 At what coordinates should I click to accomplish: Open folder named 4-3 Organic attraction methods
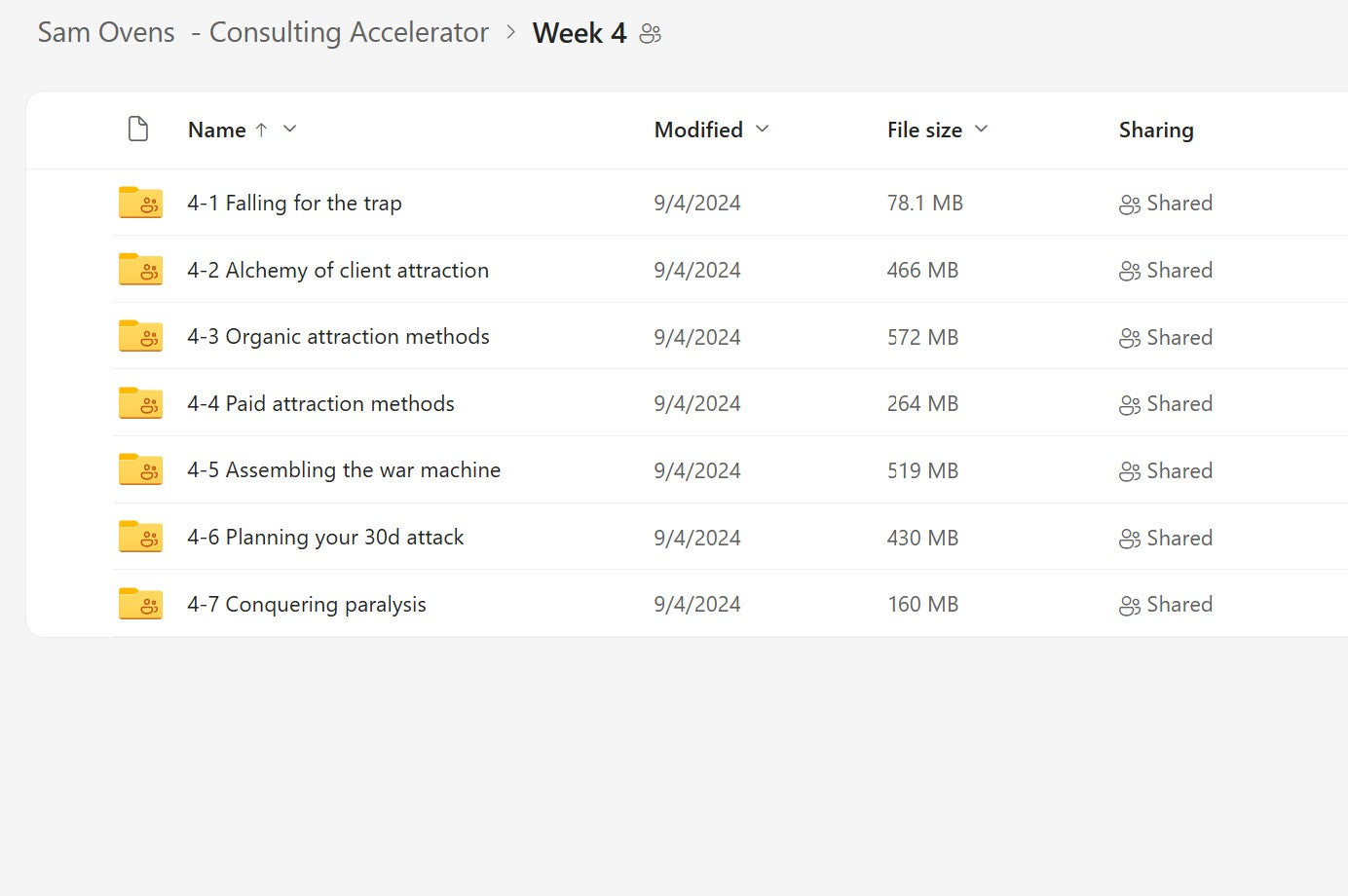338,336
